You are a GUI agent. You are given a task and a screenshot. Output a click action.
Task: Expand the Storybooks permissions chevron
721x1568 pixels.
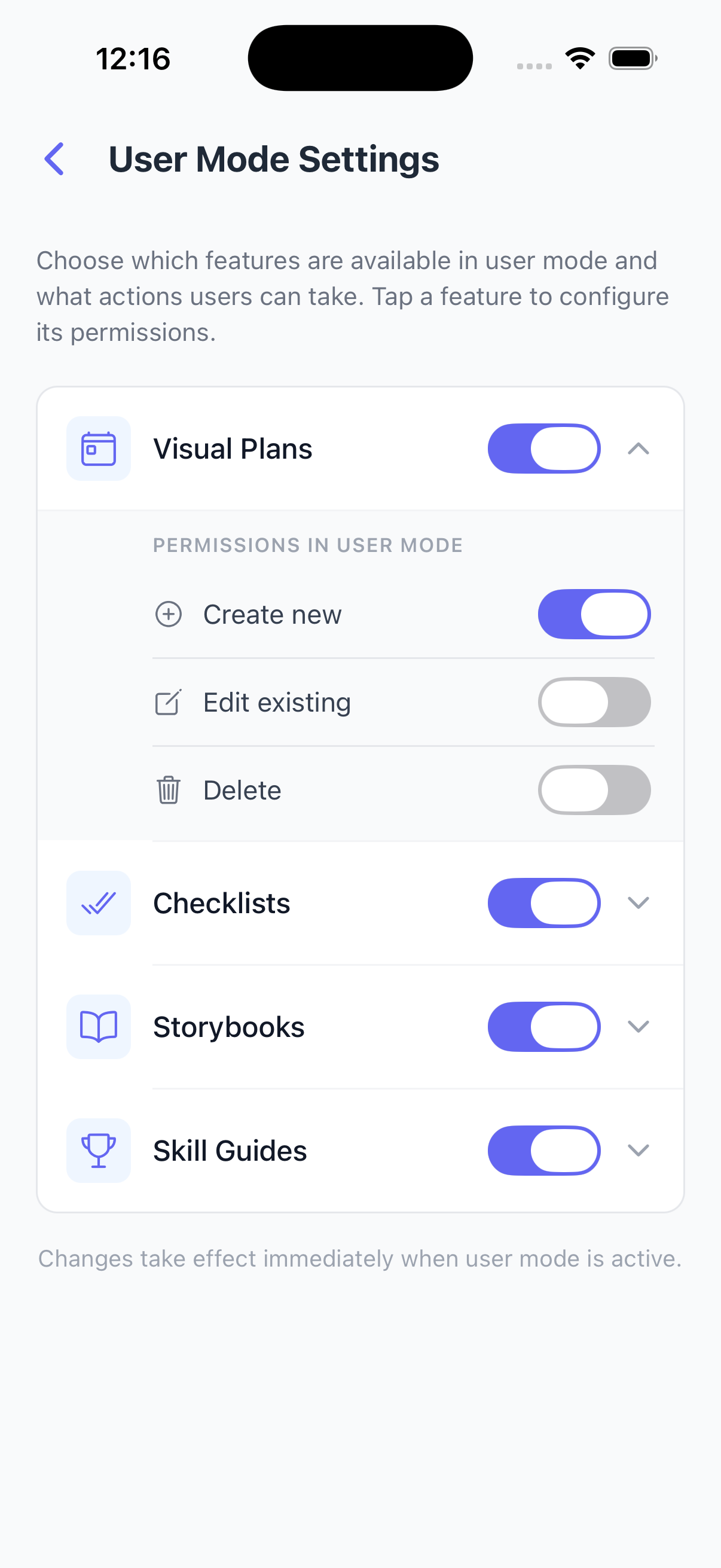(x=638, y=1027)
